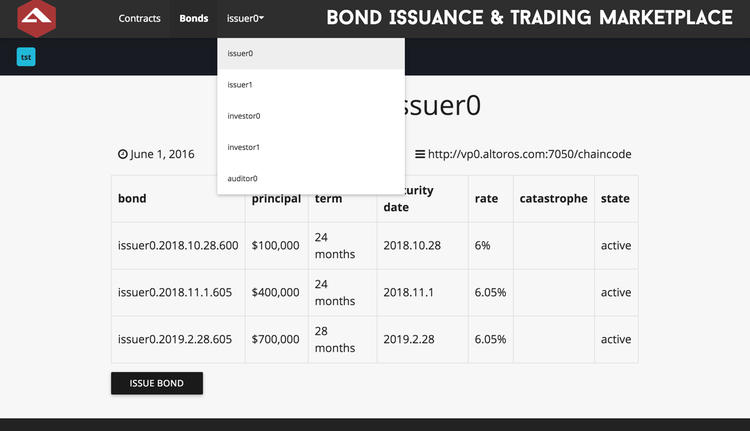Open the Bonds nav item
This screenshot has width=750, height=431.
[194, 18]
